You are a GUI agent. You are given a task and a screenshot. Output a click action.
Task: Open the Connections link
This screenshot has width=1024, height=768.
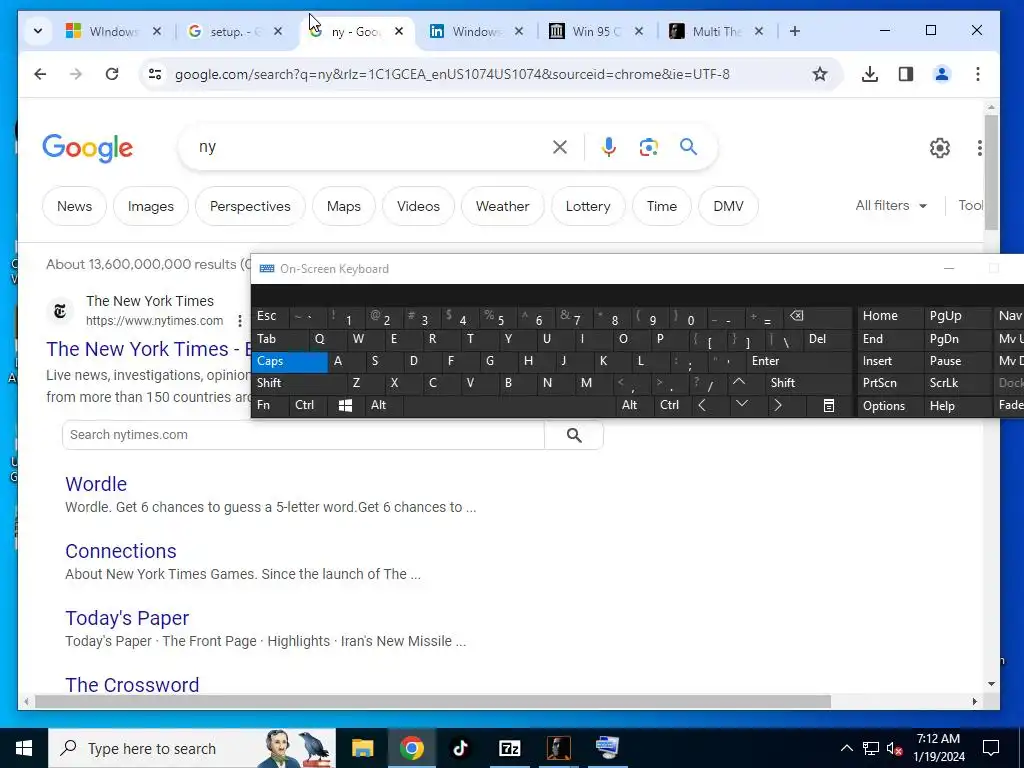coord(121,551)
